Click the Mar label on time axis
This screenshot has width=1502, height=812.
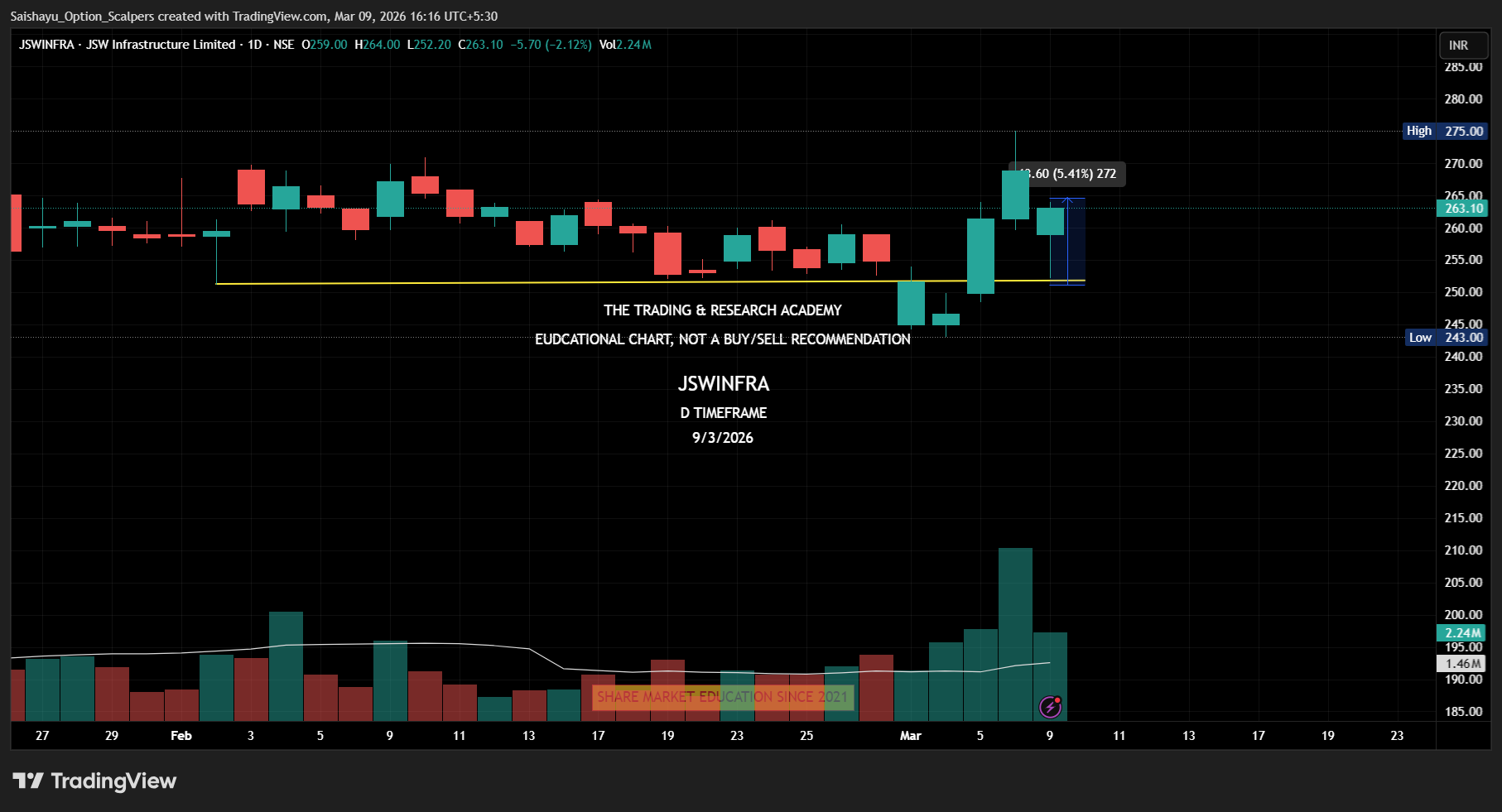coord(911,736)
